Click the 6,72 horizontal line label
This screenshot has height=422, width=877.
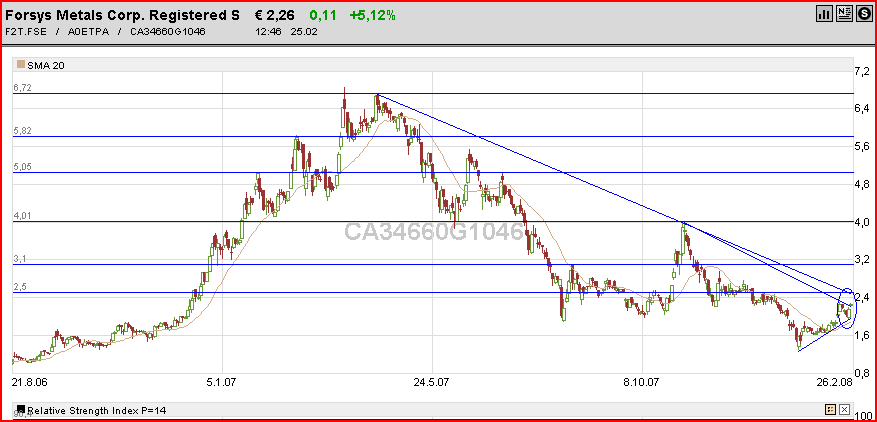click(23, 87)
